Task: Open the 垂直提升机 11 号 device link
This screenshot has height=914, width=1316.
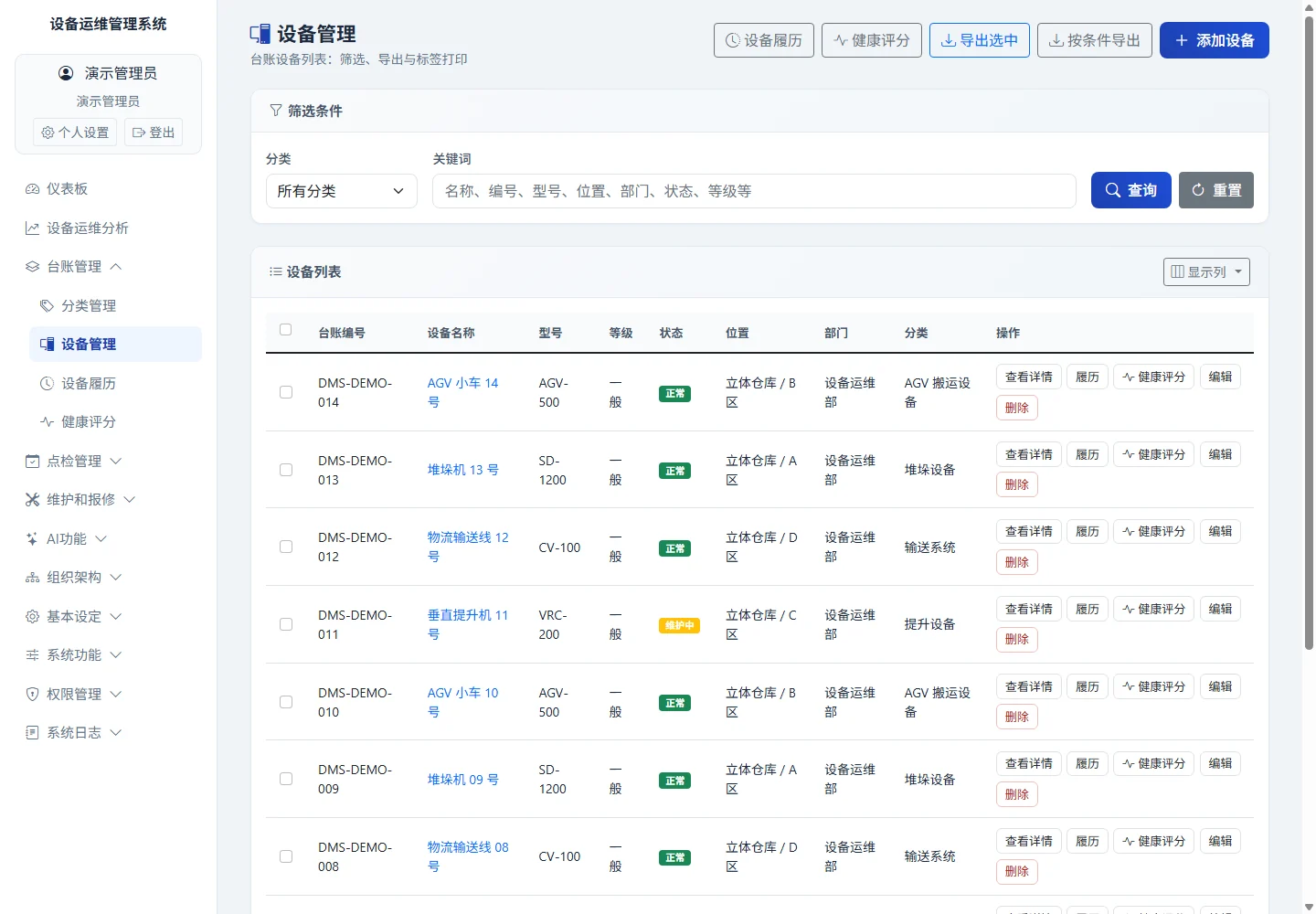Action: tap(468, 624)
